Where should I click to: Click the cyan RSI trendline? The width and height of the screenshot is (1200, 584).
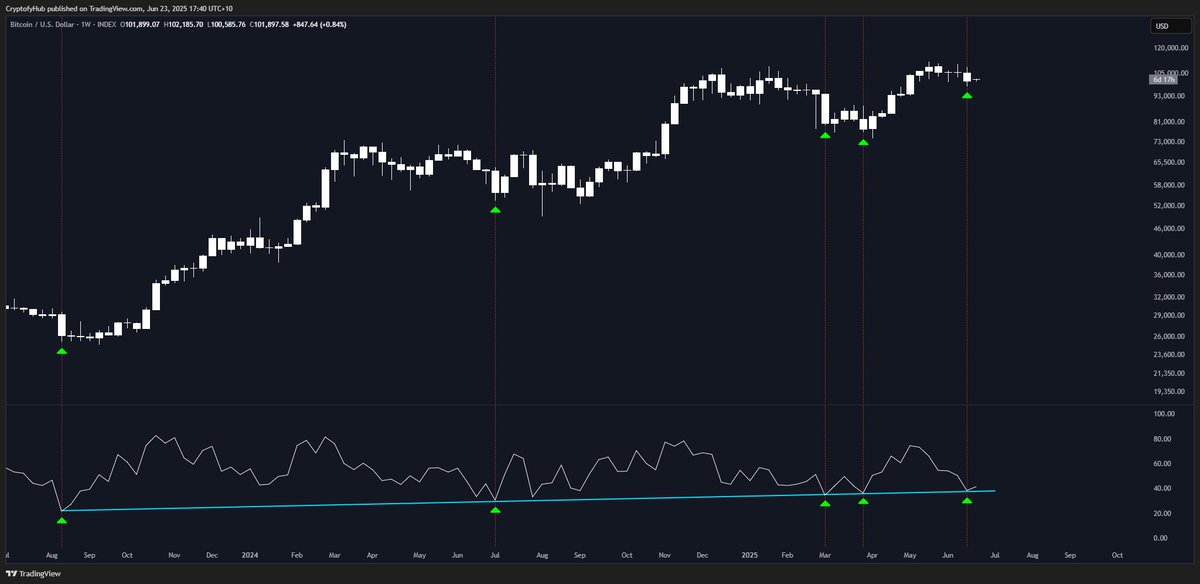click(528, 501)
